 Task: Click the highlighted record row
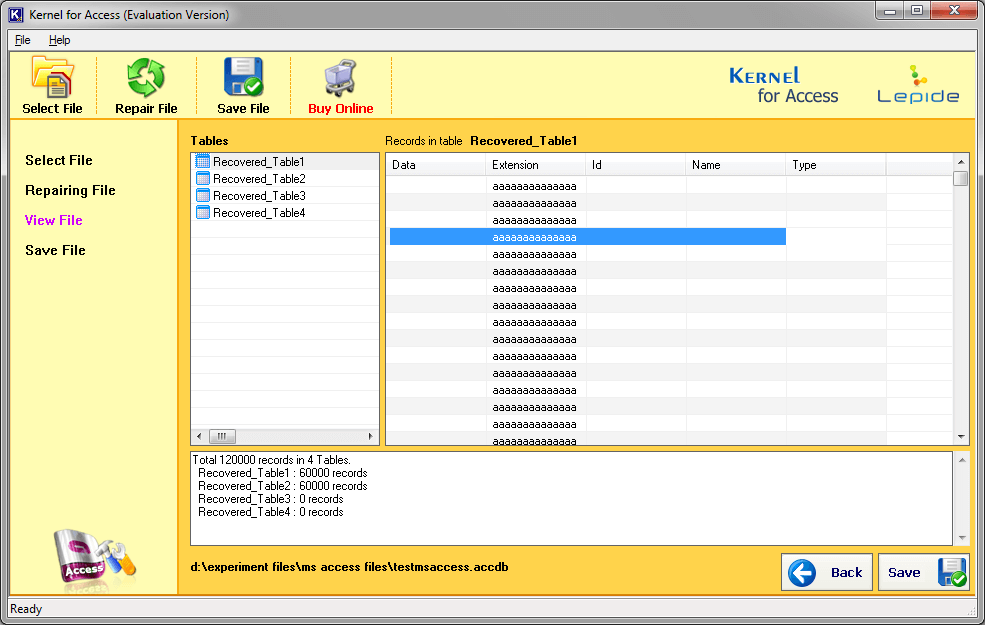click(x=588, y=237)
